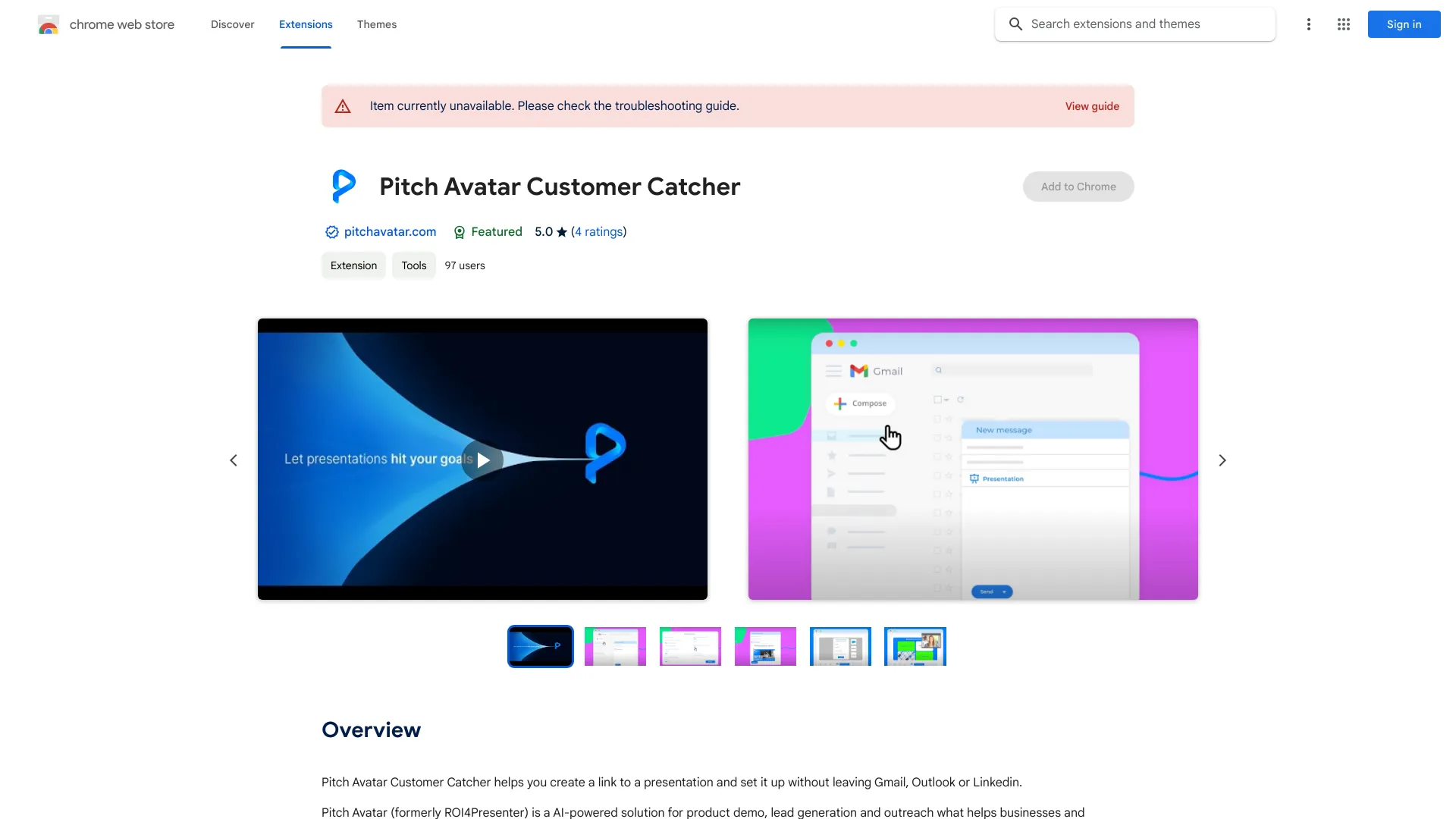Click the Chrome Web Store rainbow logo
This screenshot has width=1456, height=819.
tap(48, 24)
